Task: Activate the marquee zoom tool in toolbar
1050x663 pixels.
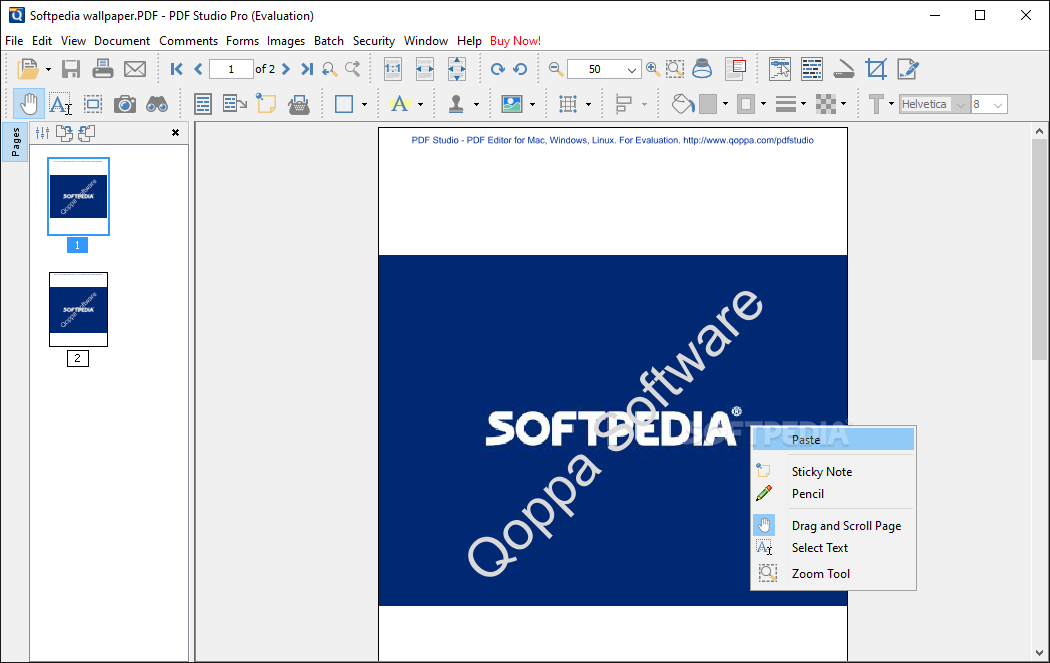Action: pos(675,69)
